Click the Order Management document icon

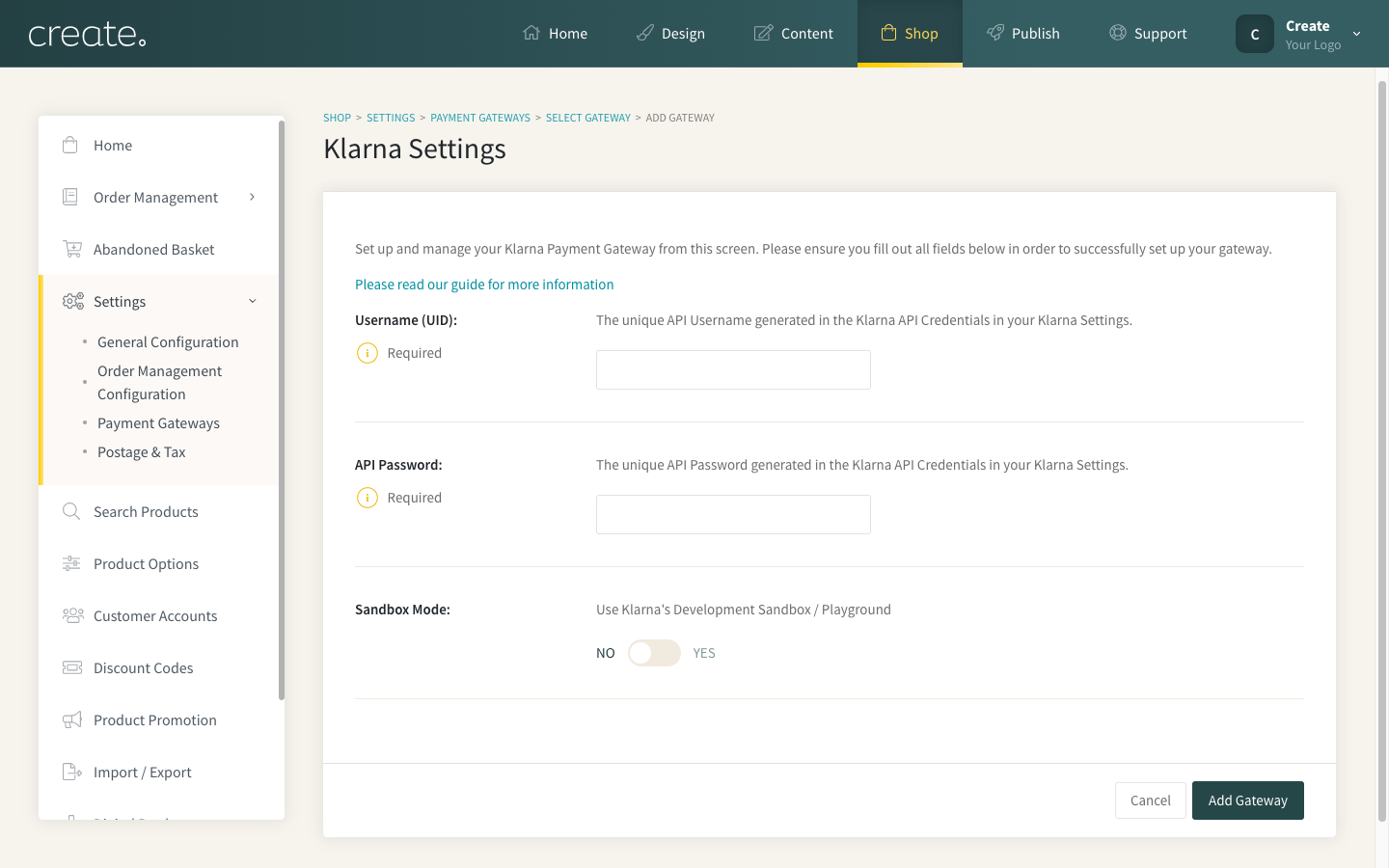tap(70, 197)
